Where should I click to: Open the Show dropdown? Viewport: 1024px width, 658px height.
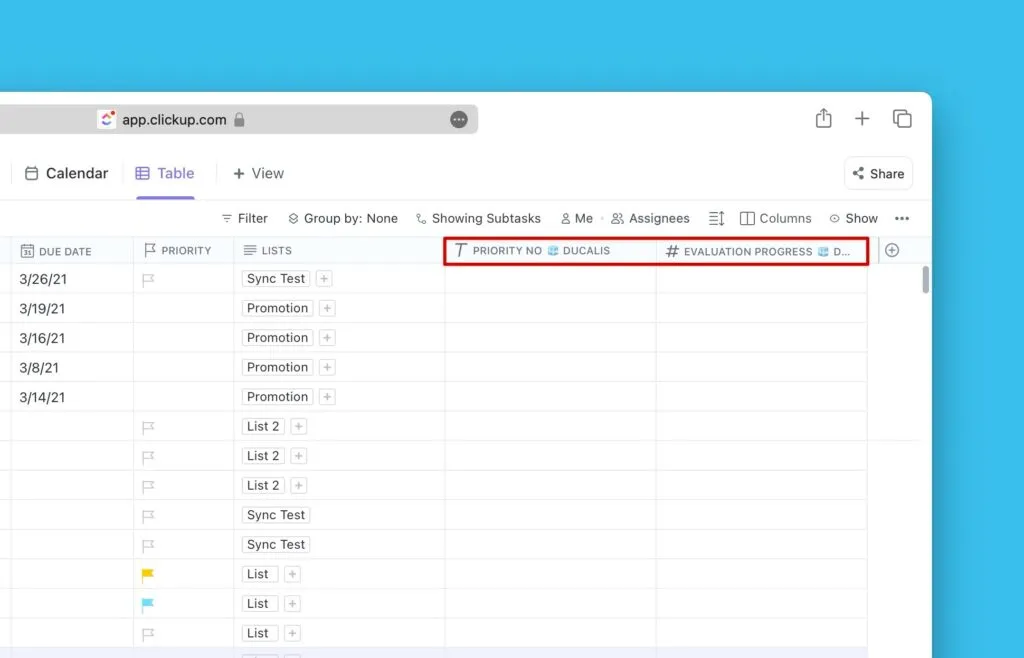[x=854, y=218]
